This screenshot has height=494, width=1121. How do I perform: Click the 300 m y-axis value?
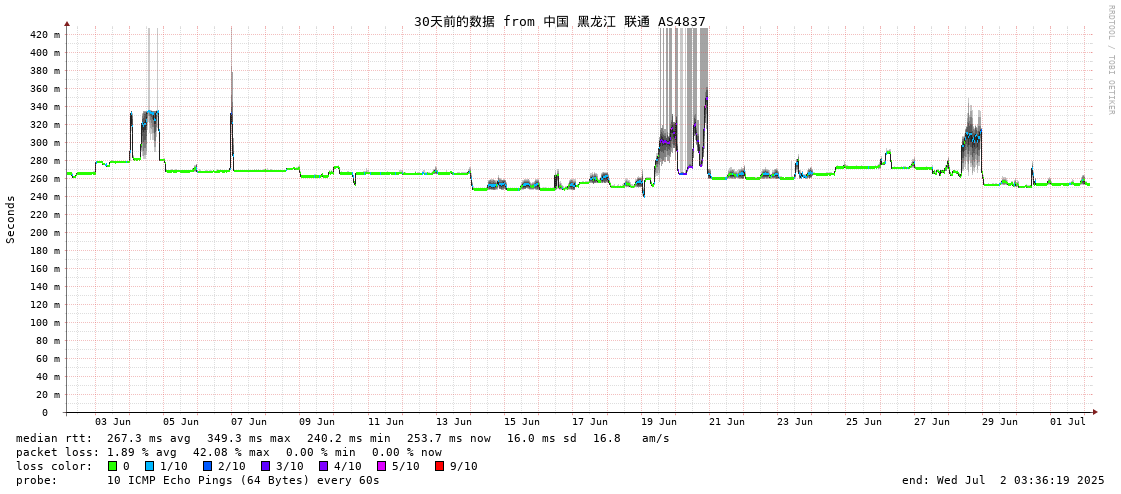[46, 142]
